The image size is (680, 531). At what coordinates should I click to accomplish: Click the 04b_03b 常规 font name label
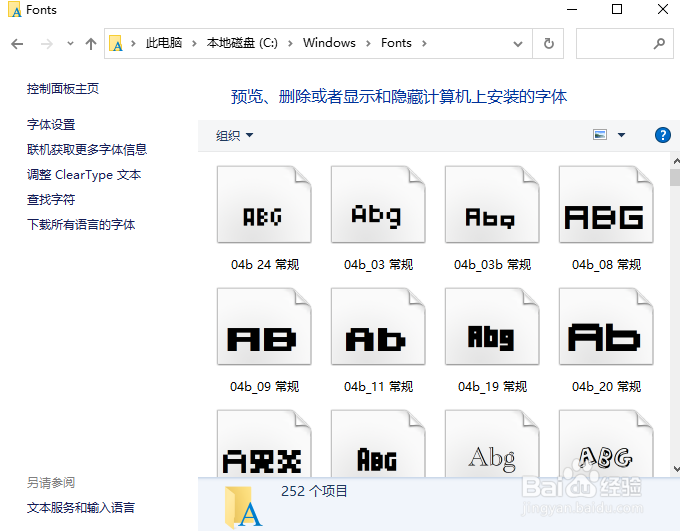492,264
